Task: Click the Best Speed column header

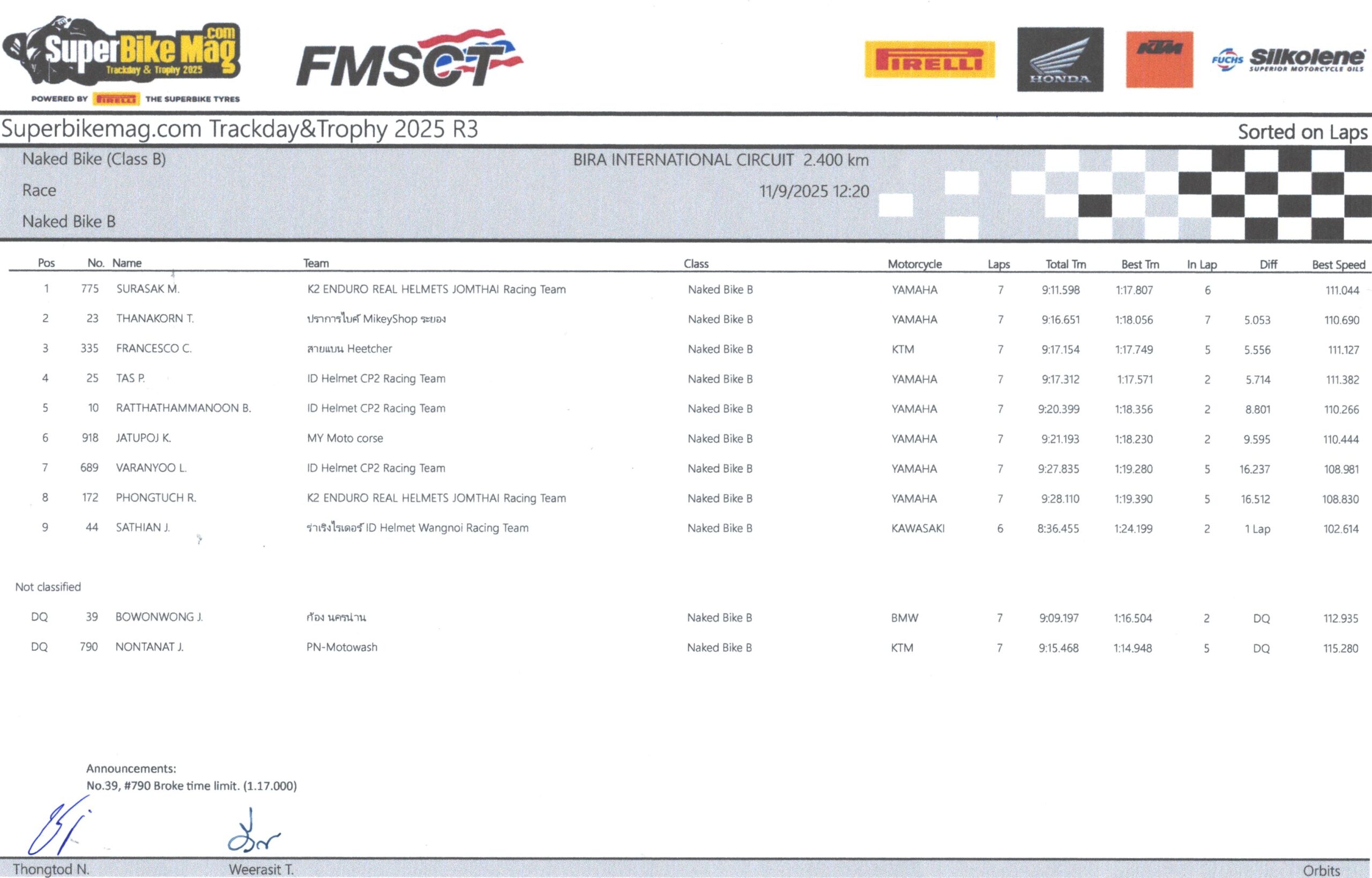Action: [1338, 265]
